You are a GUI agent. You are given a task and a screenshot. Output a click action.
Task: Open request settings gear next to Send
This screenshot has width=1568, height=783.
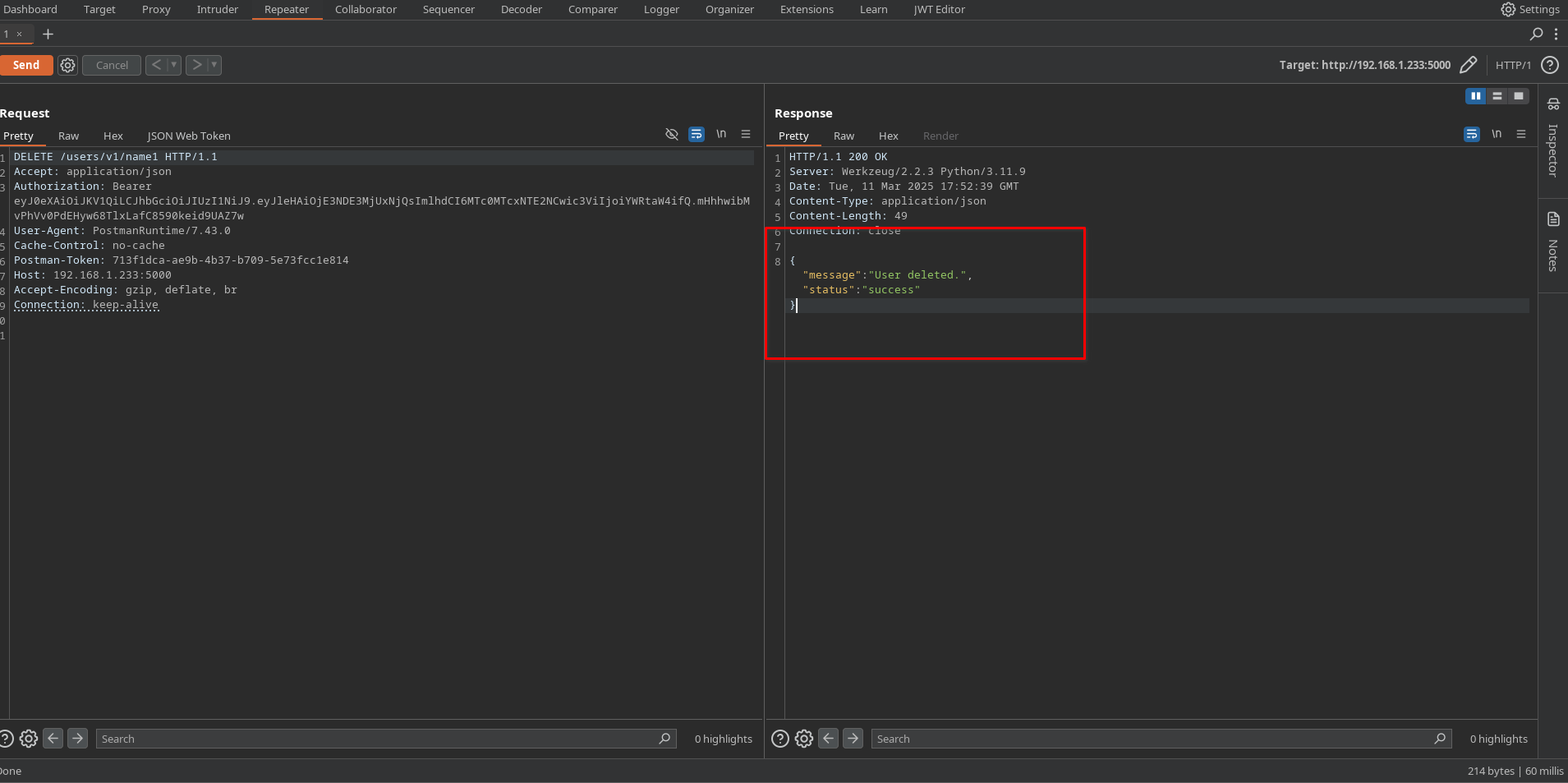[68, 65]
